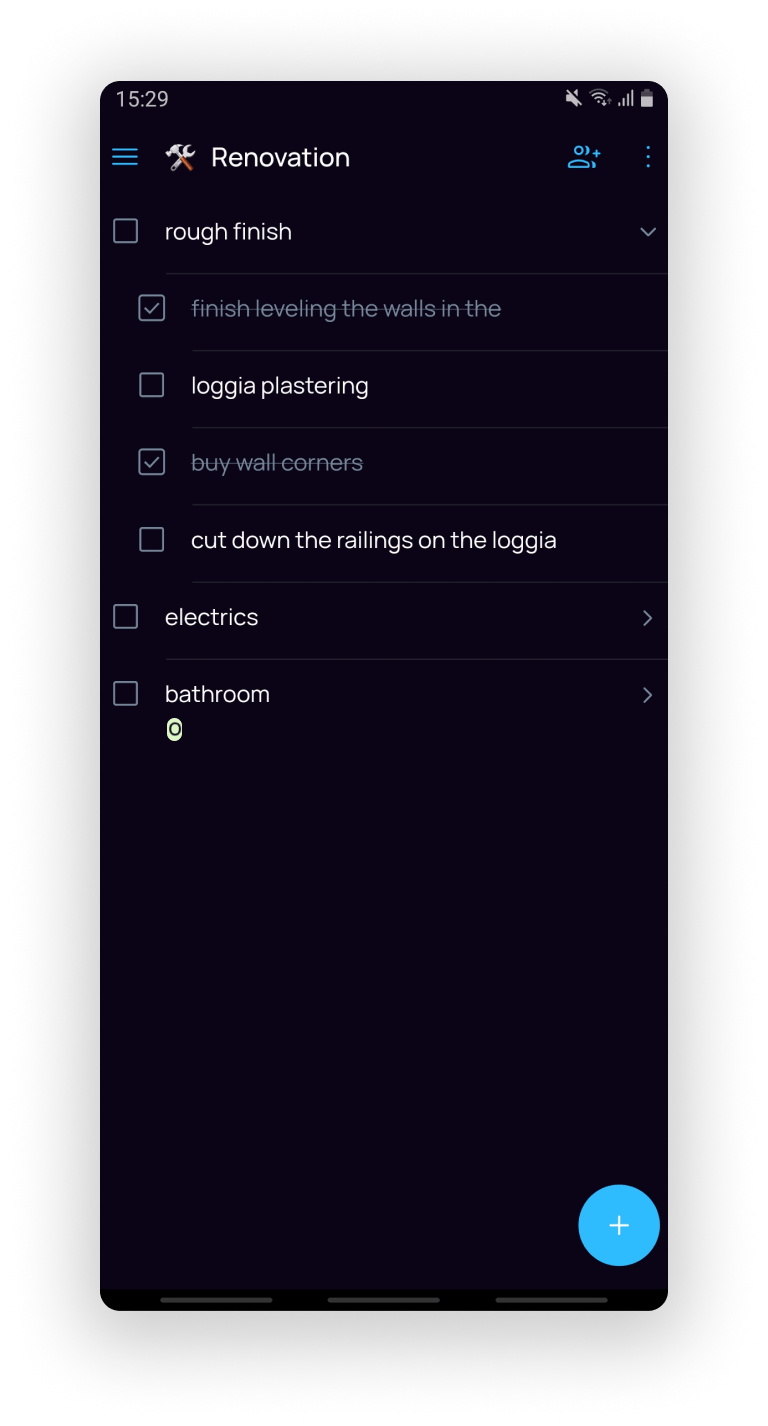Select the 'electrics' task label
The width and height of the screenshot is (768, 1426).
point(212,617)
